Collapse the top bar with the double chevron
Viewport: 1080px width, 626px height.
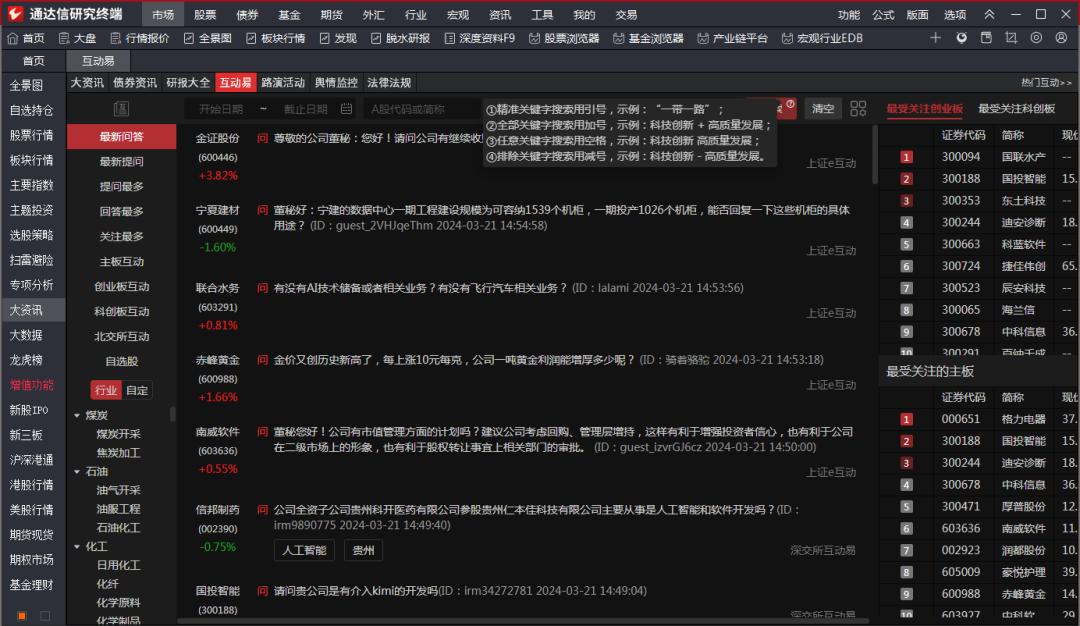click(x=989, y=14)
